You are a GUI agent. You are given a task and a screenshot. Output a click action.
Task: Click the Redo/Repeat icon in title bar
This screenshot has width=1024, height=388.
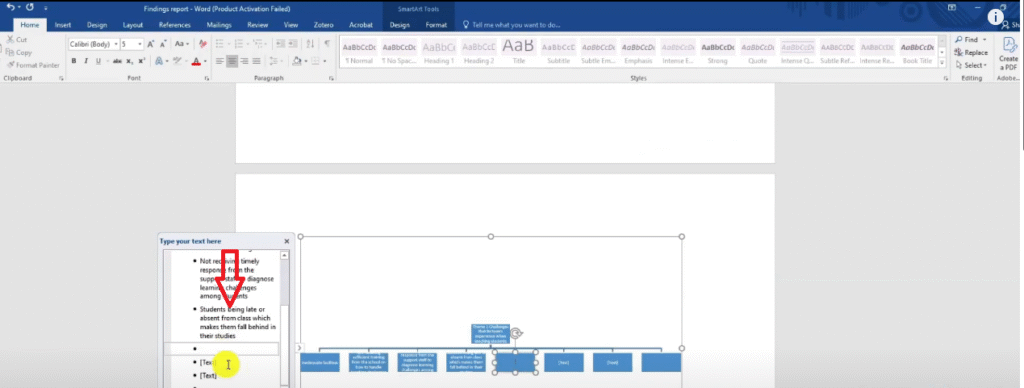[x=29, y=7]
